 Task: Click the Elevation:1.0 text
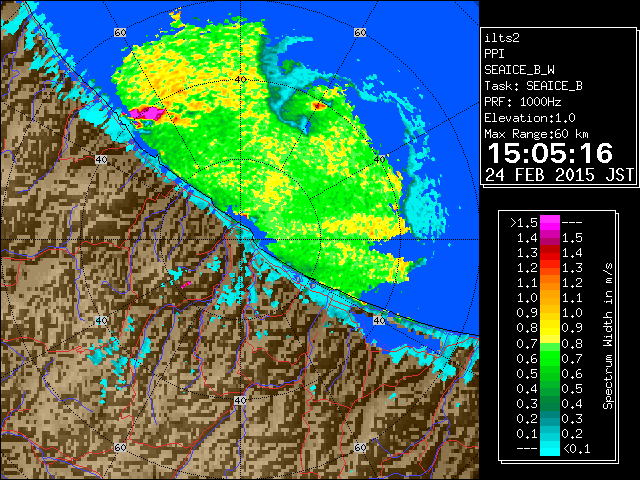[530, 118]
